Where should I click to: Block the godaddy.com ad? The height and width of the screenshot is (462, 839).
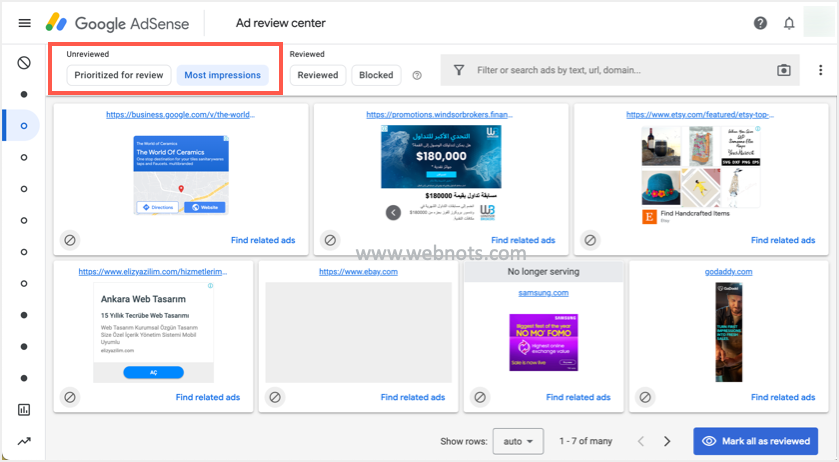pos(645,397)
